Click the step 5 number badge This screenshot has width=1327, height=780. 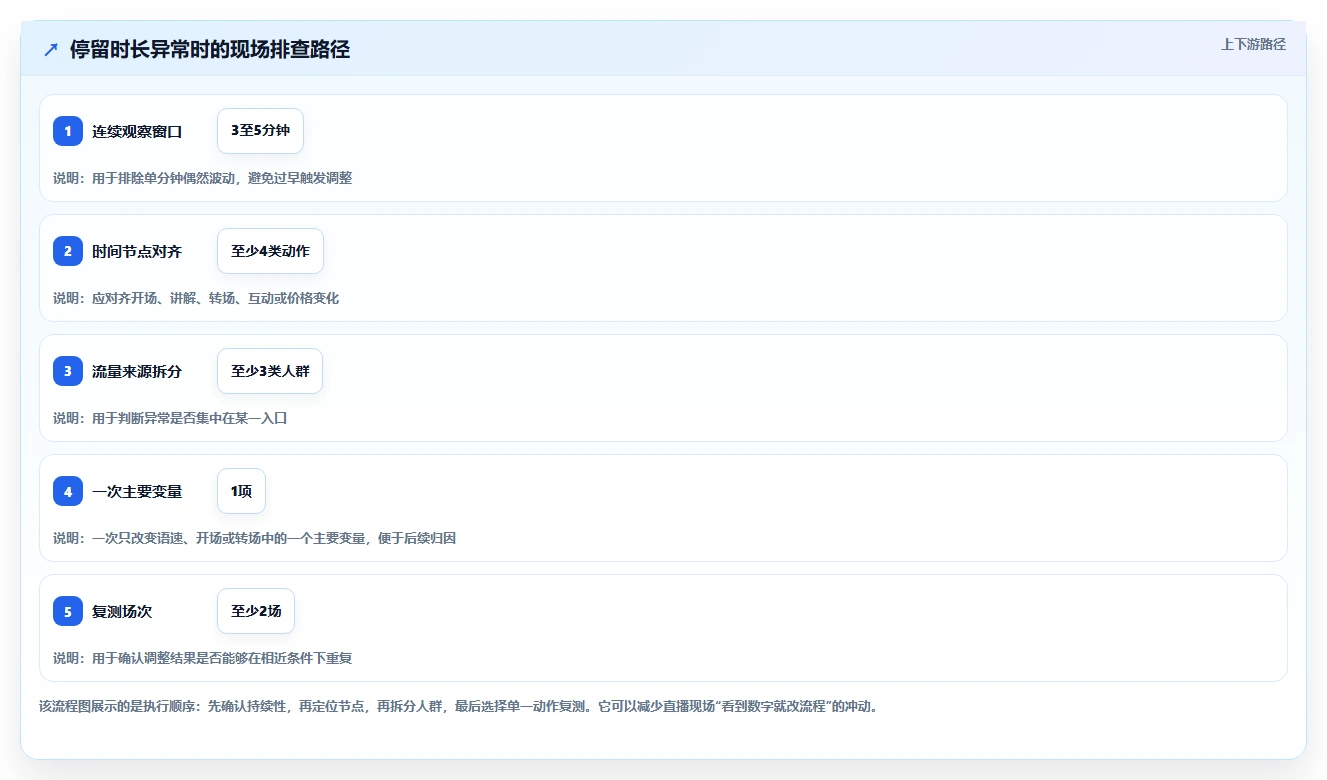pos(68,611)
